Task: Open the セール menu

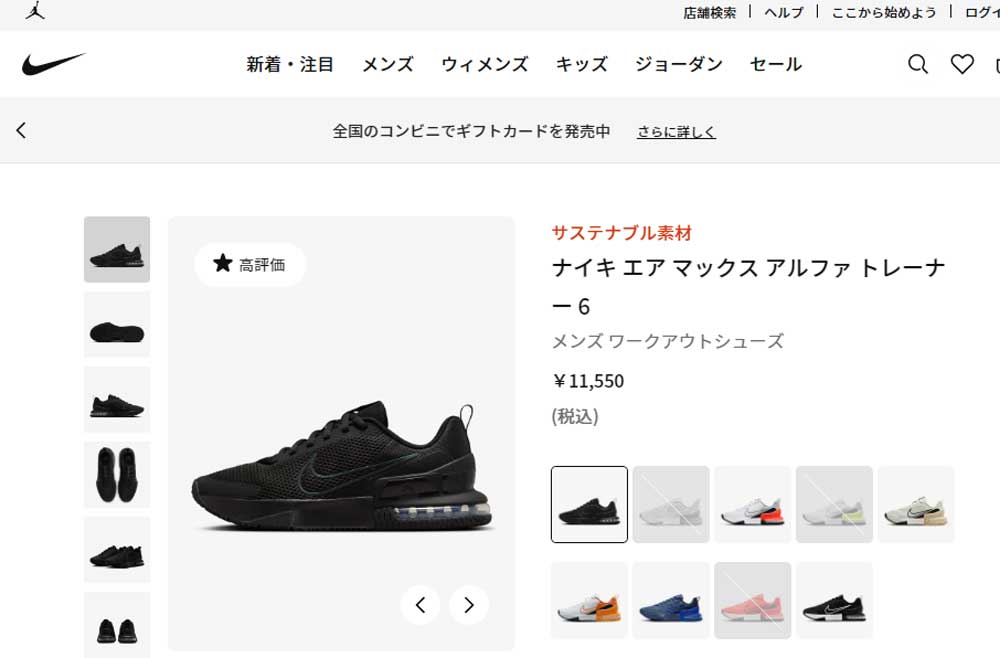Action: coord(776,64)
